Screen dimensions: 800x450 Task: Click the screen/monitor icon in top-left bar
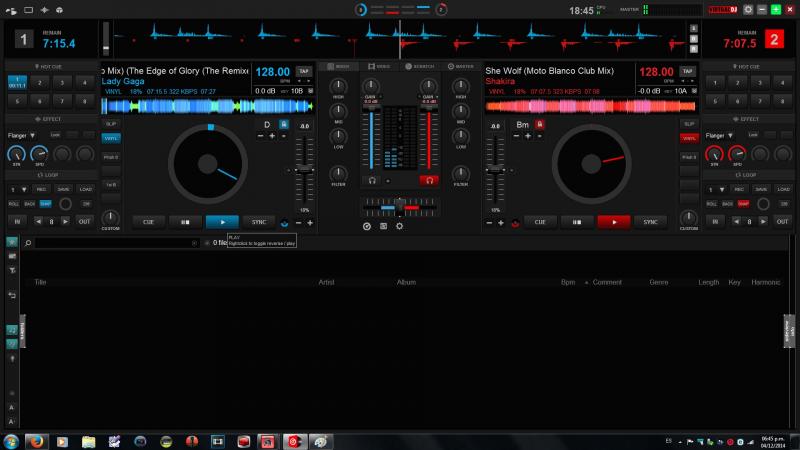click(29, 10)
